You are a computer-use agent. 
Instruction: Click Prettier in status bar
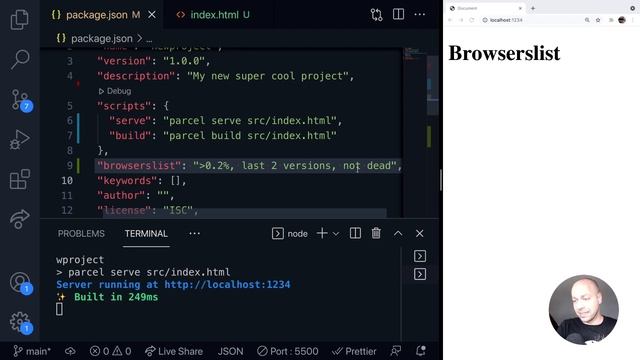353,351
